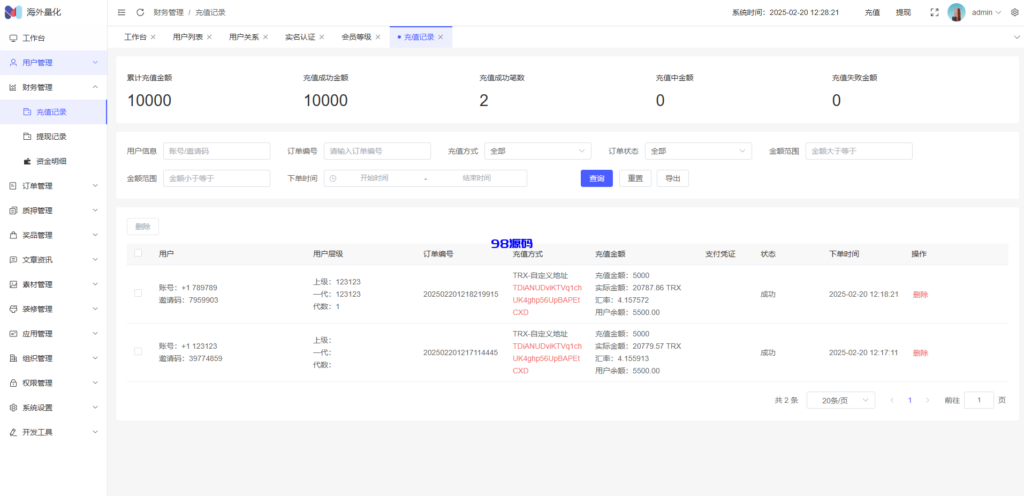Open 工作台 in the sidebar
Viewport: 1024px width, 496px height.
(x=54, y=38)
